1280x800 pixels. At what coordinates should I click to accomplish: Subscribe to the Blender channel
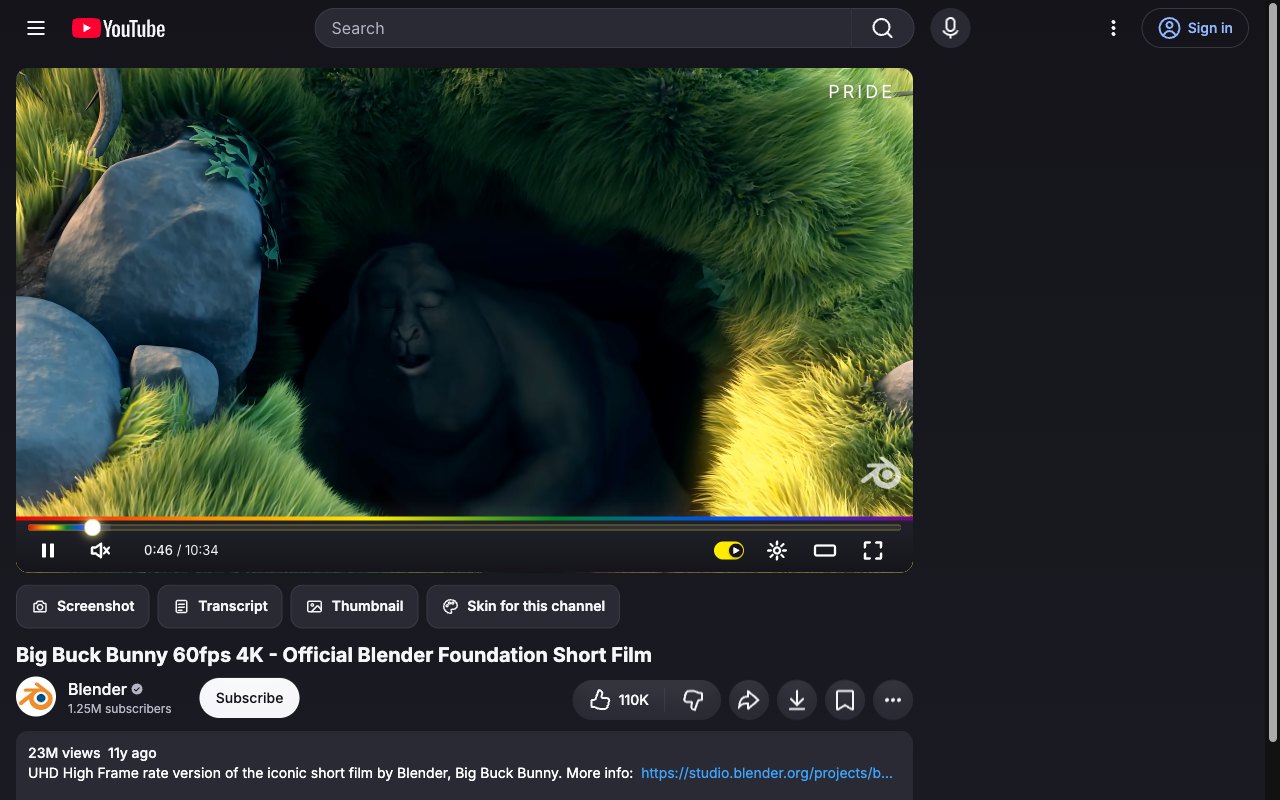coord(249,698)
